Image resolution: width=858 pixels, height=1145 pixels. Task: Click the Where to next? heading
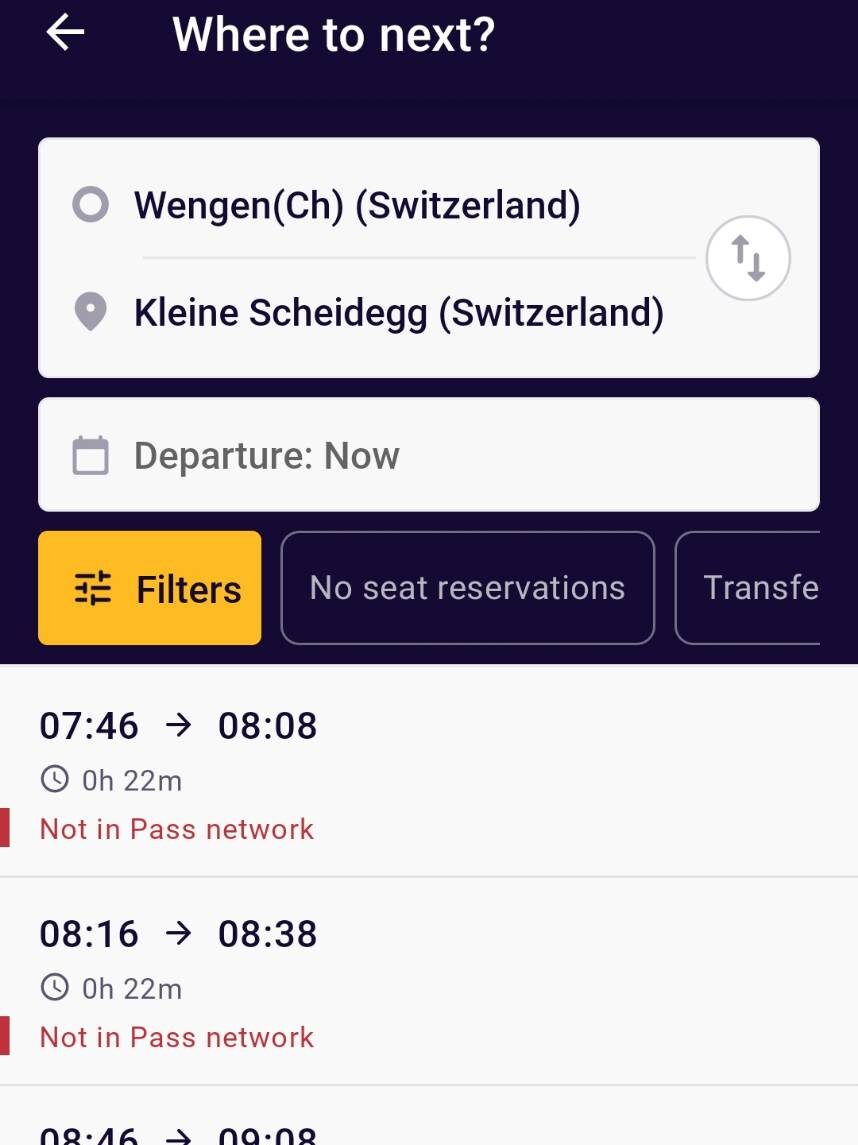[x=333, y=34]
